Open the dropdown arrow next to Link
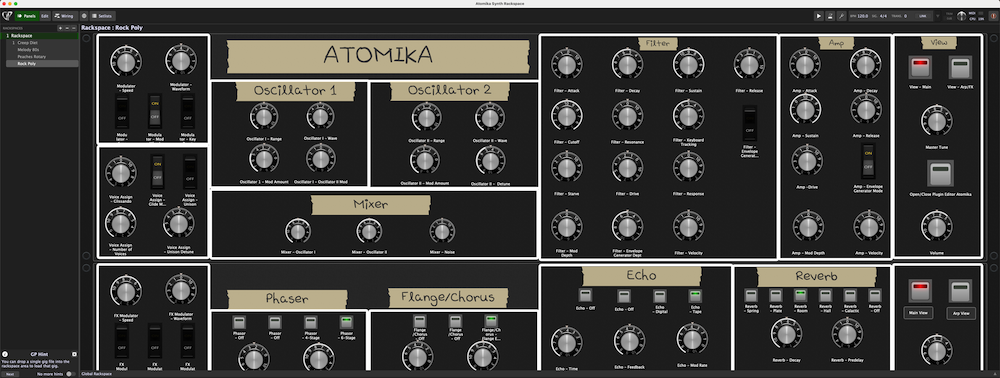 click(x=938, y=15)
